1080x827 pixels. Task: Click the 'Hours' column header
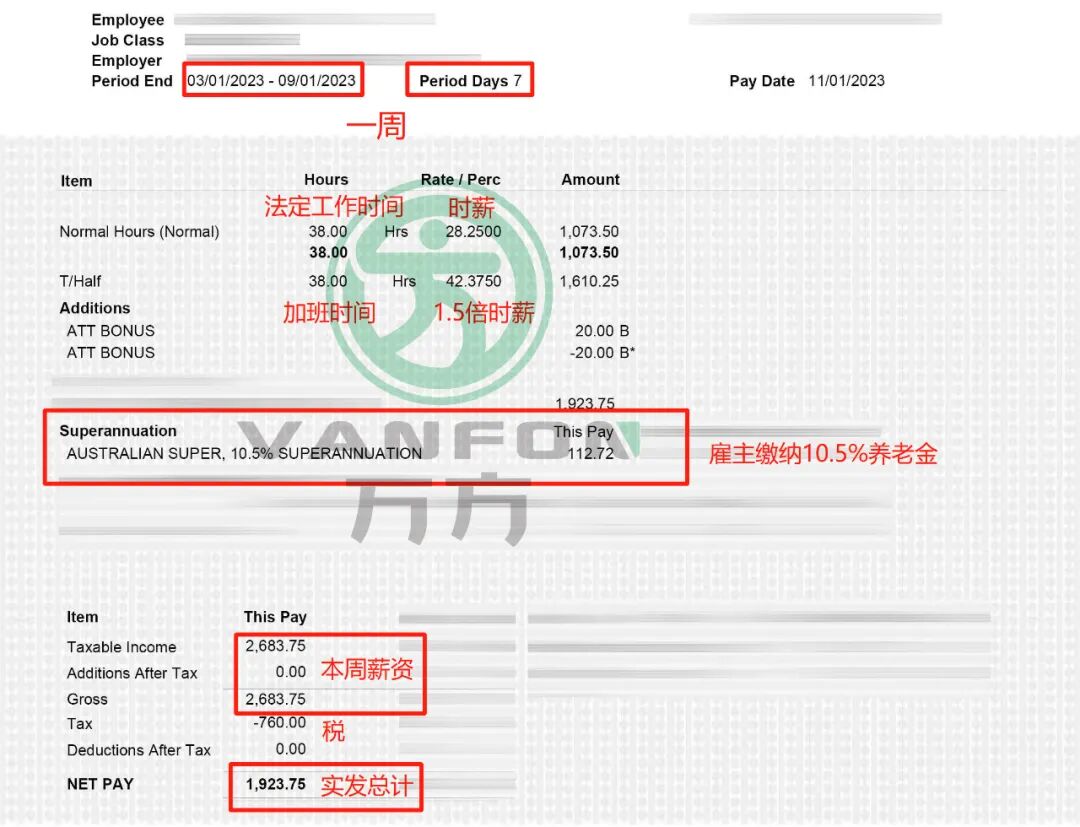coord(326,180)
